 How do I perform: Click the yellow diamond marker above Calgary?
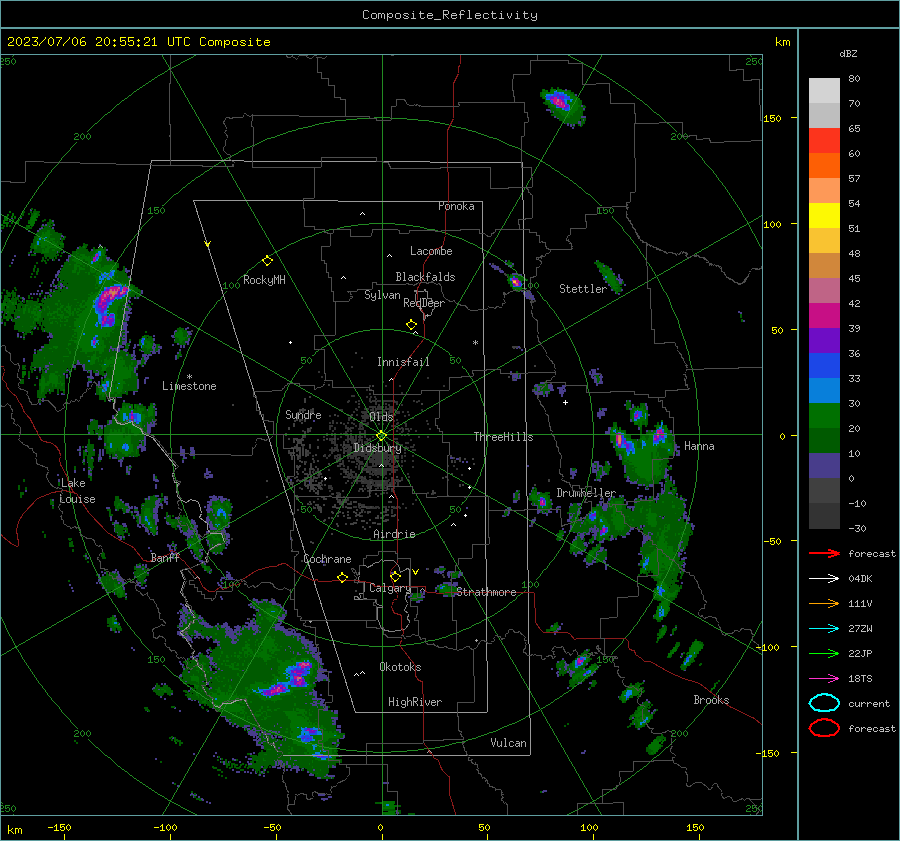point(395,576)
